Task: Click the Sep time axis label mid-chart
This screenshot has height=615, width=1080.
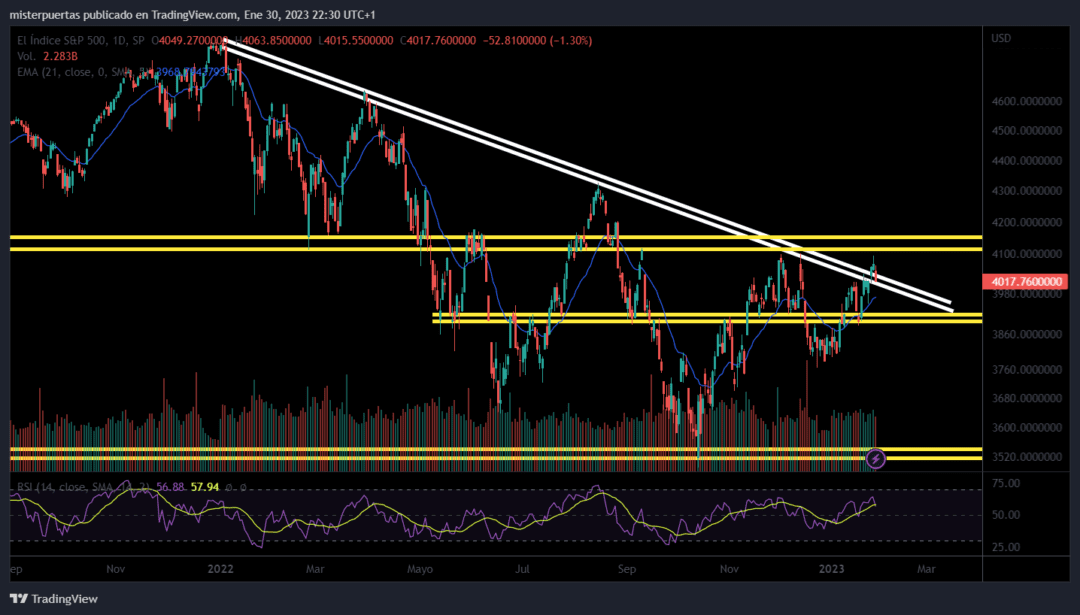Action: pyautogui.click(x=627, y=569)
